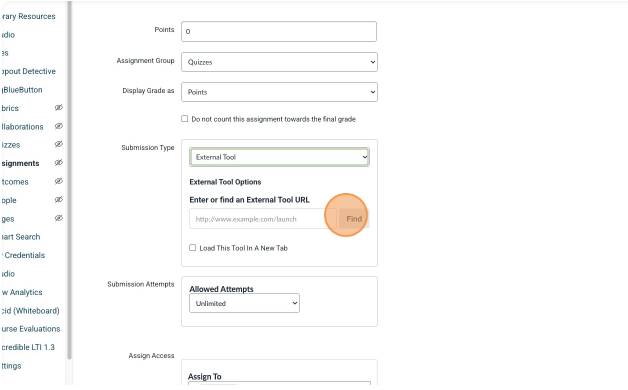Viewport: 628px width, 390px height.
Task: Go to Outcomes in course navigation
Action: pos(14,182)
